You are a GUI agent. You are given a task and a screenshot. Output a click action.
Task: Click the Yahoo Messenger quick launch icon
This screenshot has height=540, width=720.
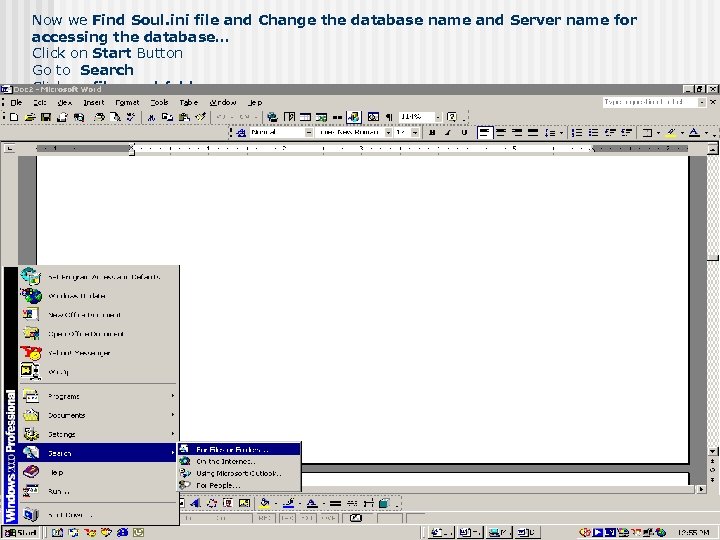(90, 533)
